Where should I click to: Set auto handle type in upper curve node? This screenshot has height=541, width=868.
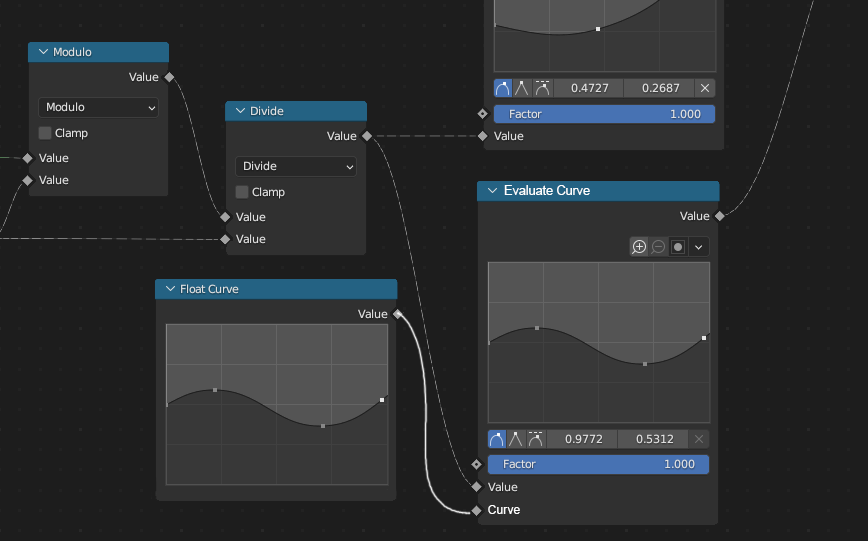point(503,88)
